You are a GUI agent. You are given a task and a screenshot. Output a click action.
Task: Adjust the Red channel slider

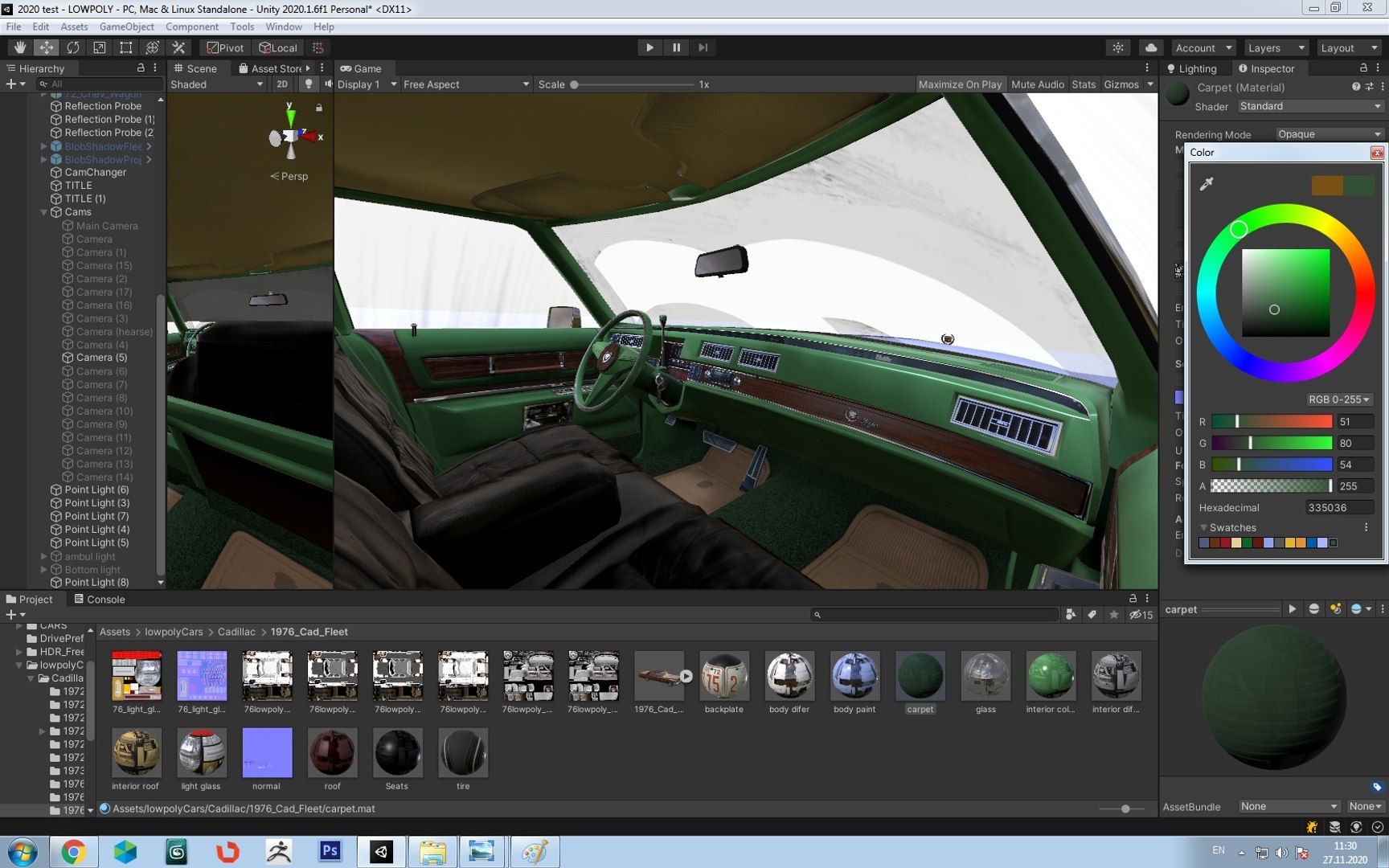pos(1272,421)
